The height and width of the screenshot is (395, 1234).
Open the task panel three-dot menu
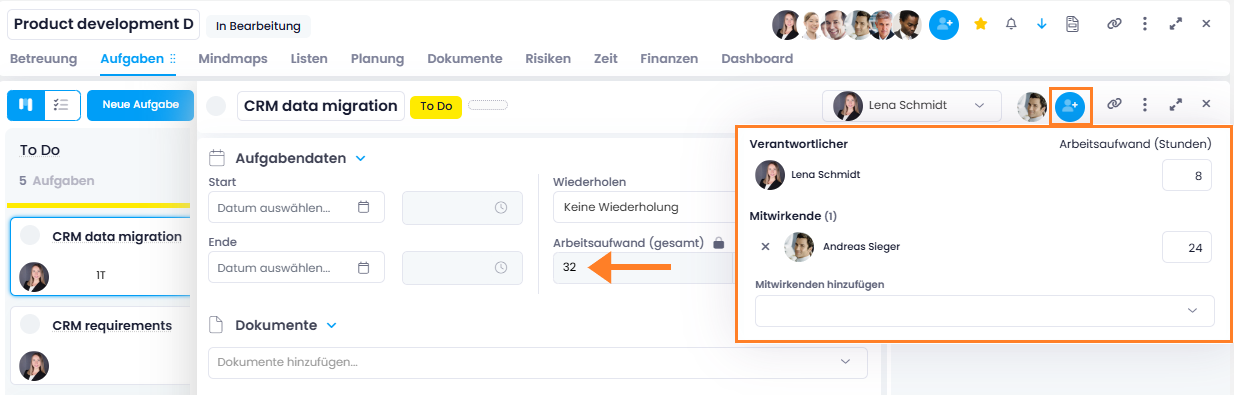[x=1144, y=104]
